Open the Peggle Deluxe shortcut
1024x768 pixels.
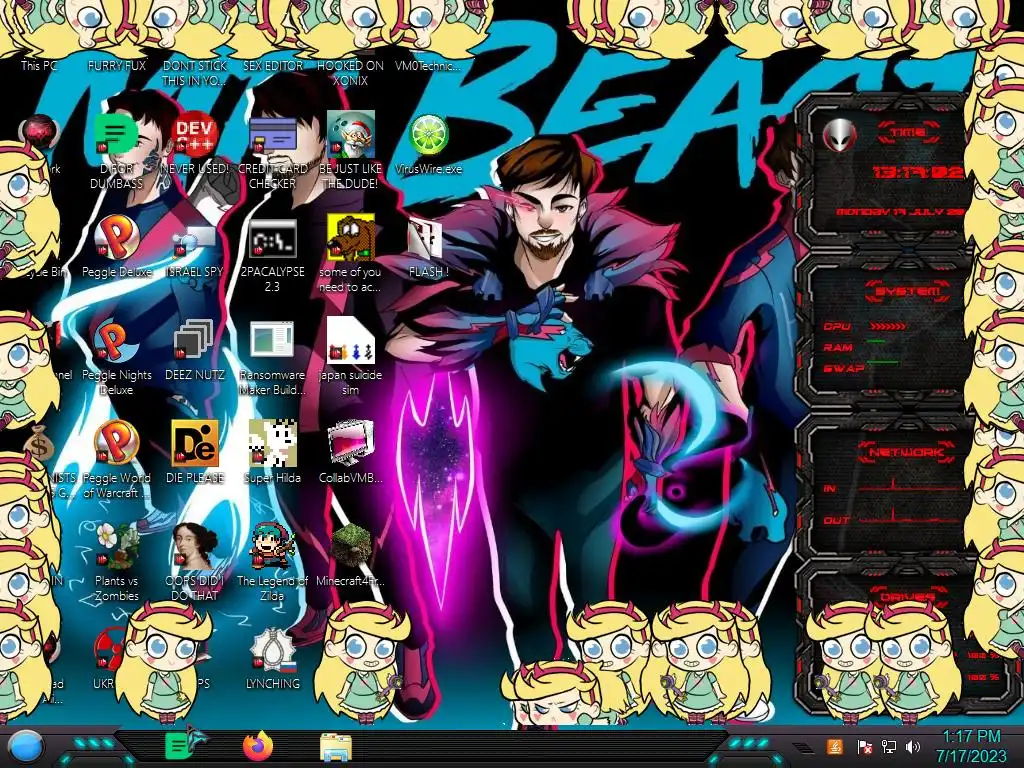116,238
